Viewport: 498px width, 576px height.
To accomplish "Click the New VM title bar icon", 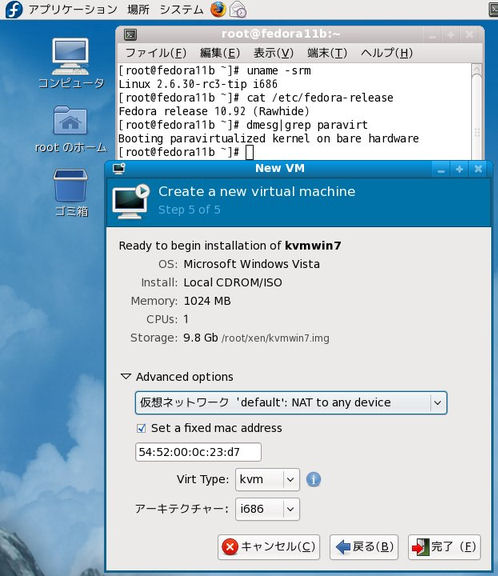I will point(119,169).
